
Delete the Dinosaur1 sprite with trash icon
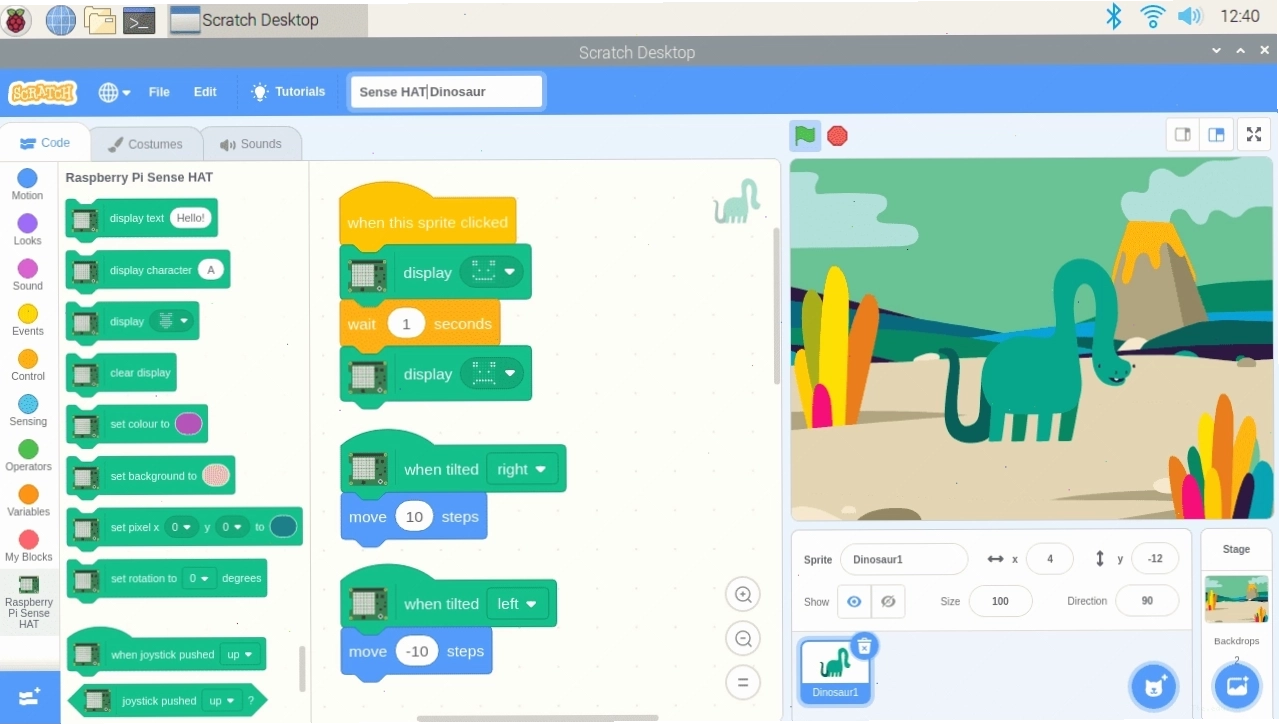[x=865, y=646]
